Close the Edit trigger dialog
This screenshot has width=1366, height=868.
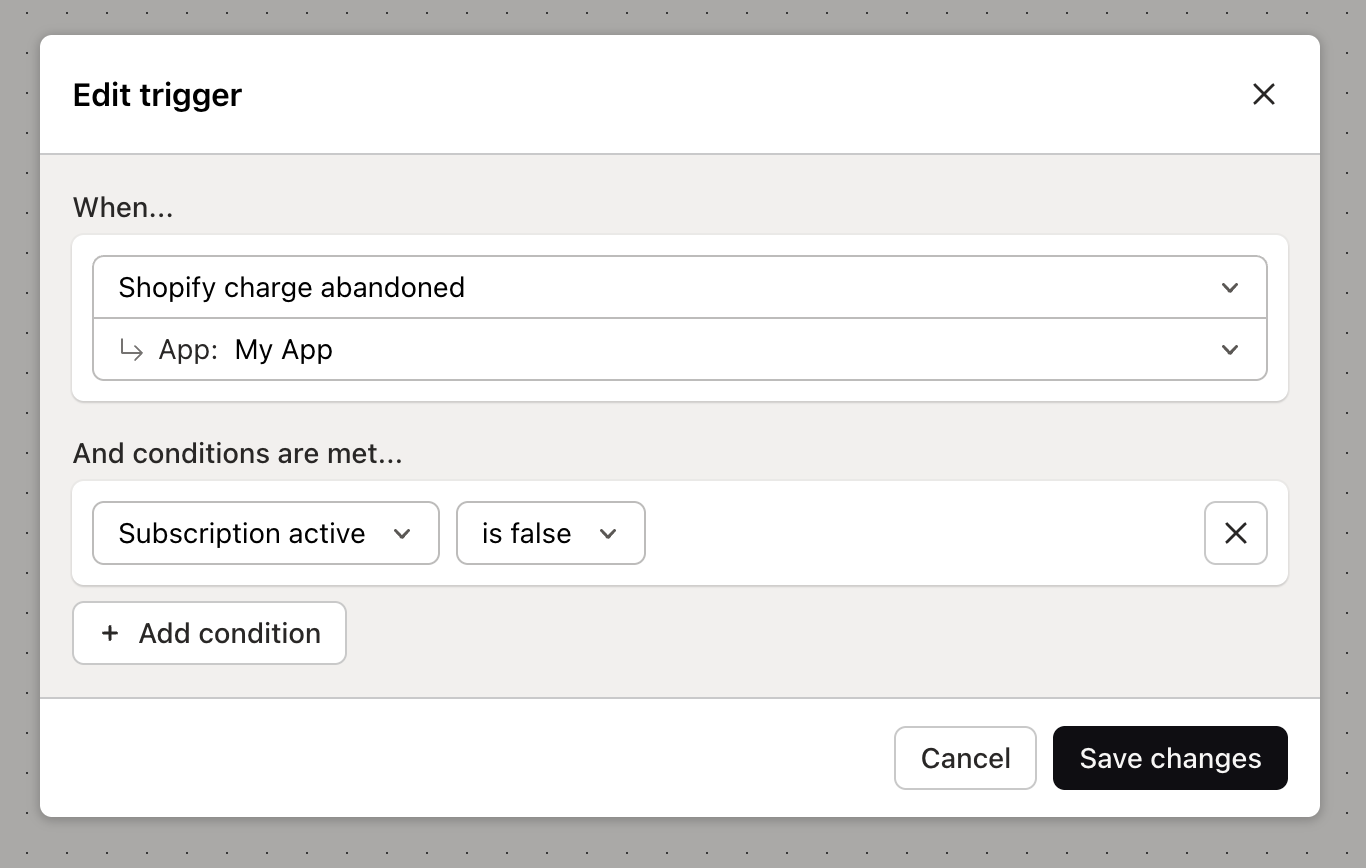[x=1263, y=94]
